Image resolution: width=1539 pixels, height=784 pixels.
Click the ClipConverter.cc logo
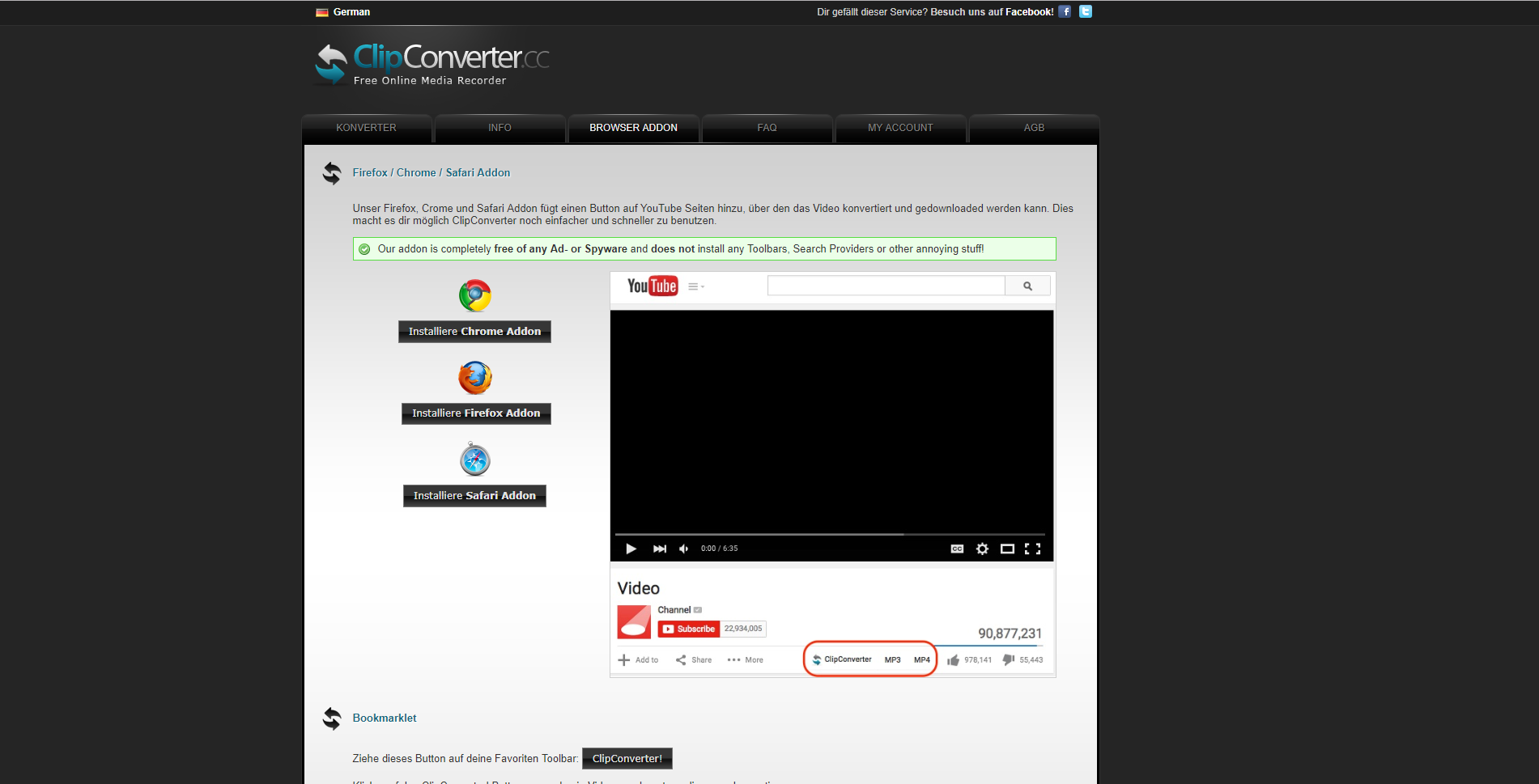tap(432, 64)
